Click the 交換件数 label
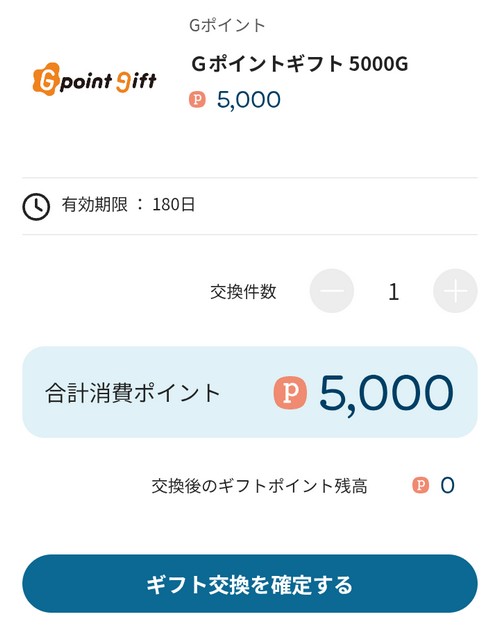500x633 pixels. pyautogui.click(x=243, y=291)
